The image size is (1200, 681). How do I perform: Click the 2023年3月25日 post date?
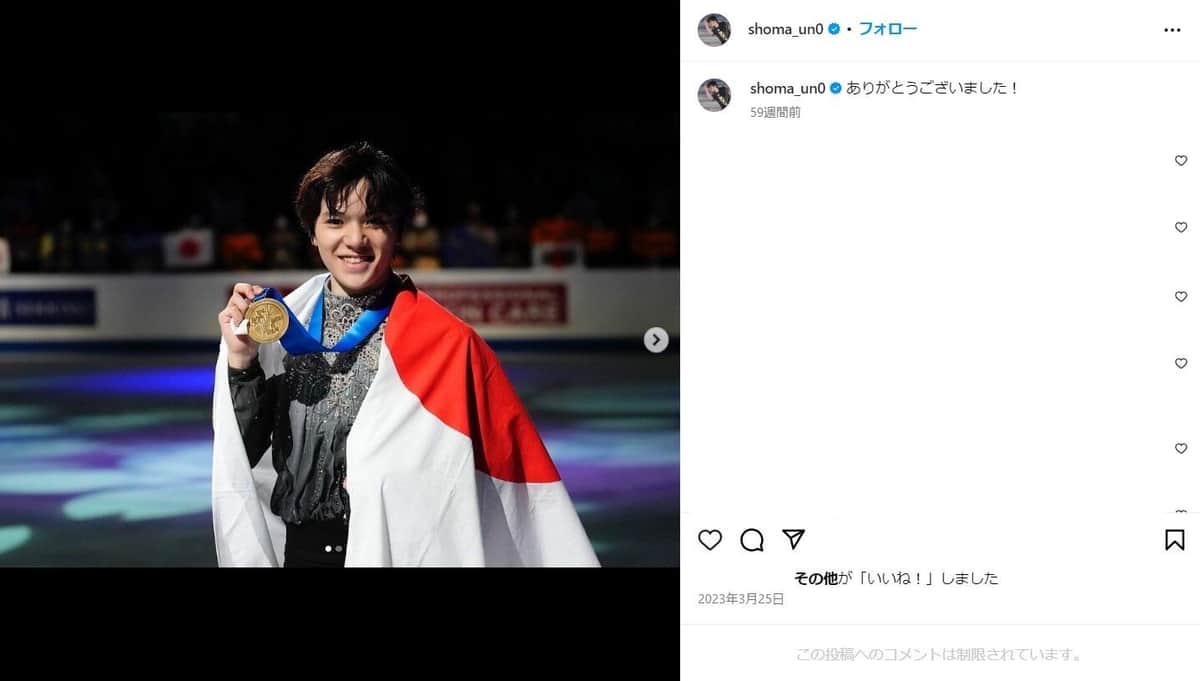[x=741, y=599]
